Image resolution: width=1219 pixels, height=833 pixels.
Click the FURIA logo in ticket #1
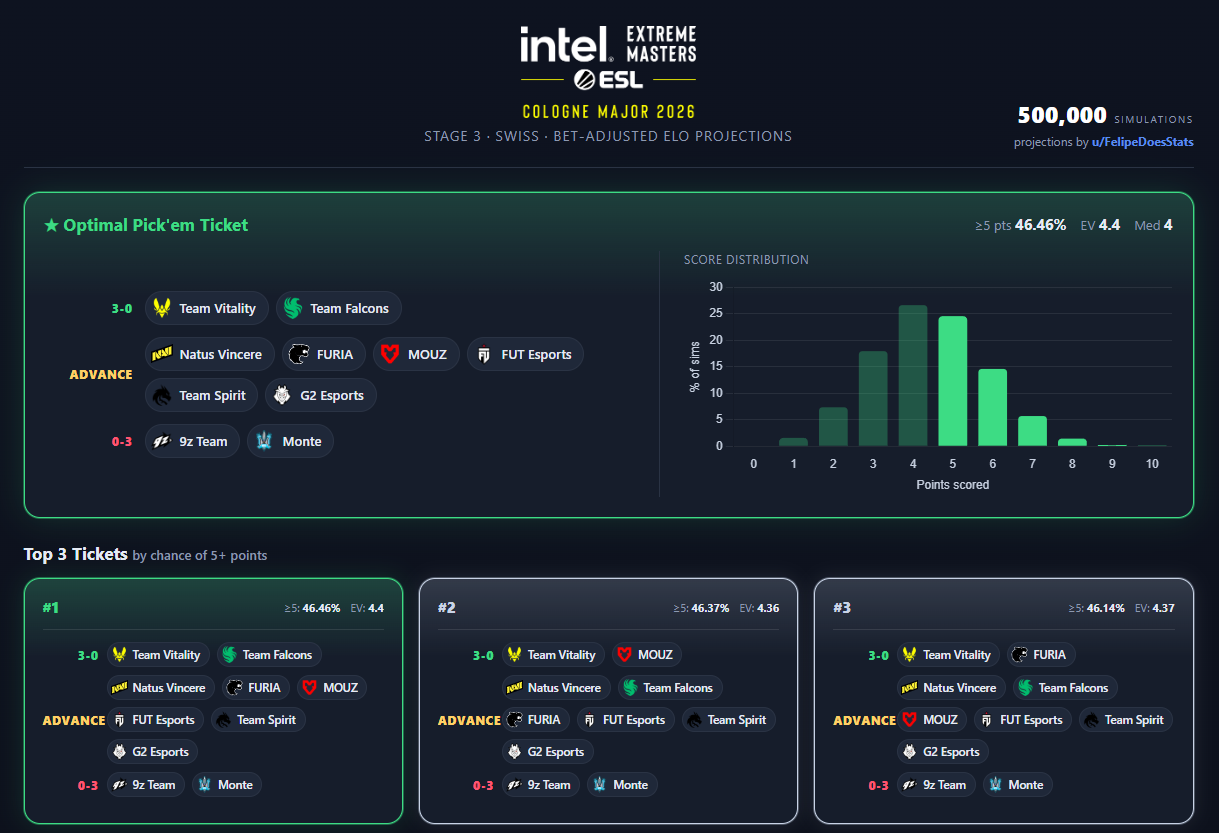coord(234,688)
